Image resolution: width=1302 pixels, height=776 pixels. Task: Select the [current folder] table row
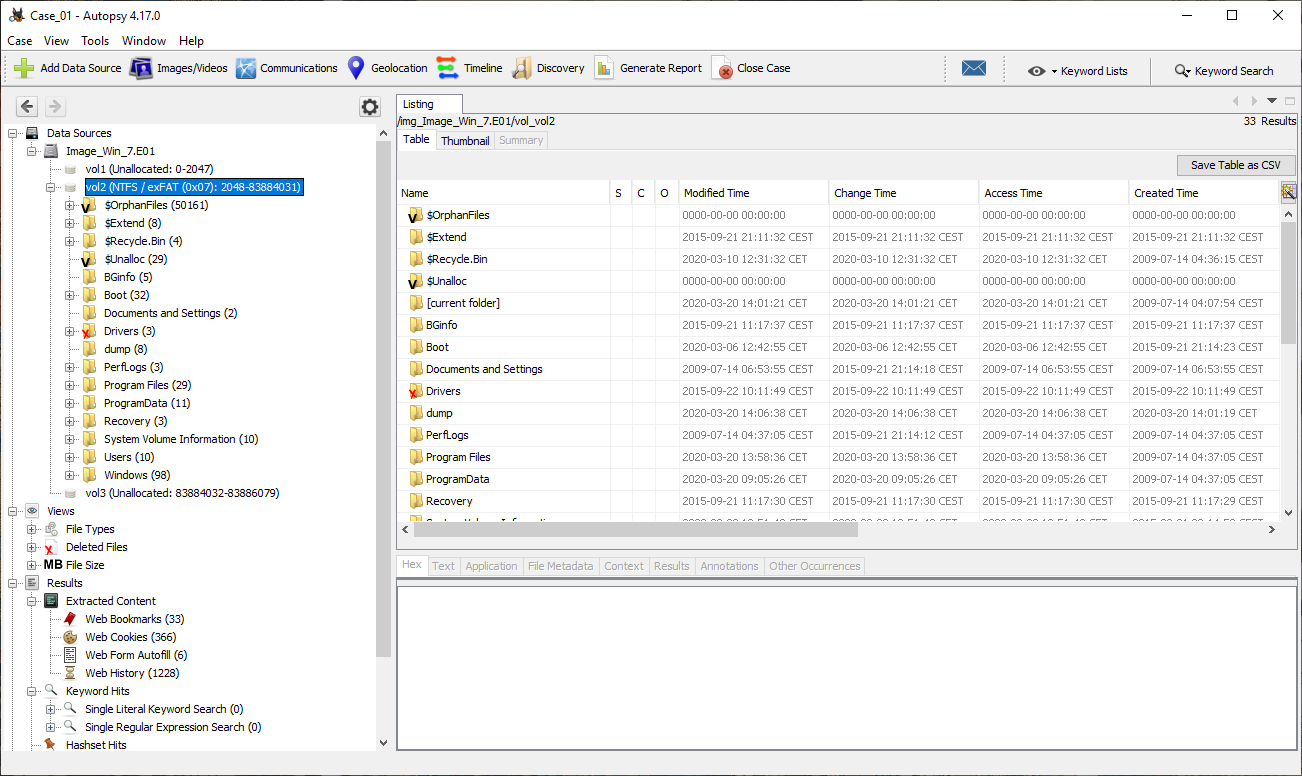tap(838, 303)
